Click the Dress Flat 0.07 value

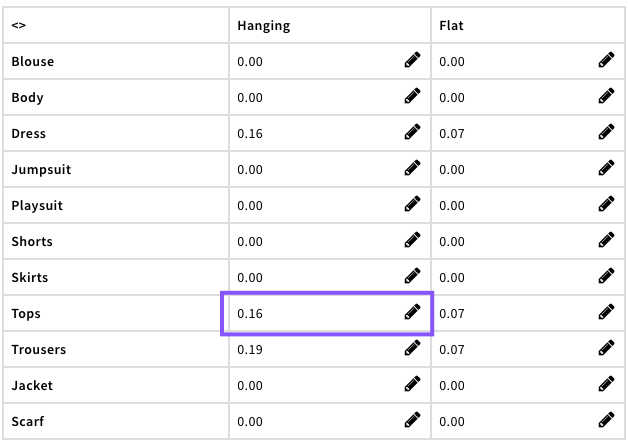coord(452,134)
